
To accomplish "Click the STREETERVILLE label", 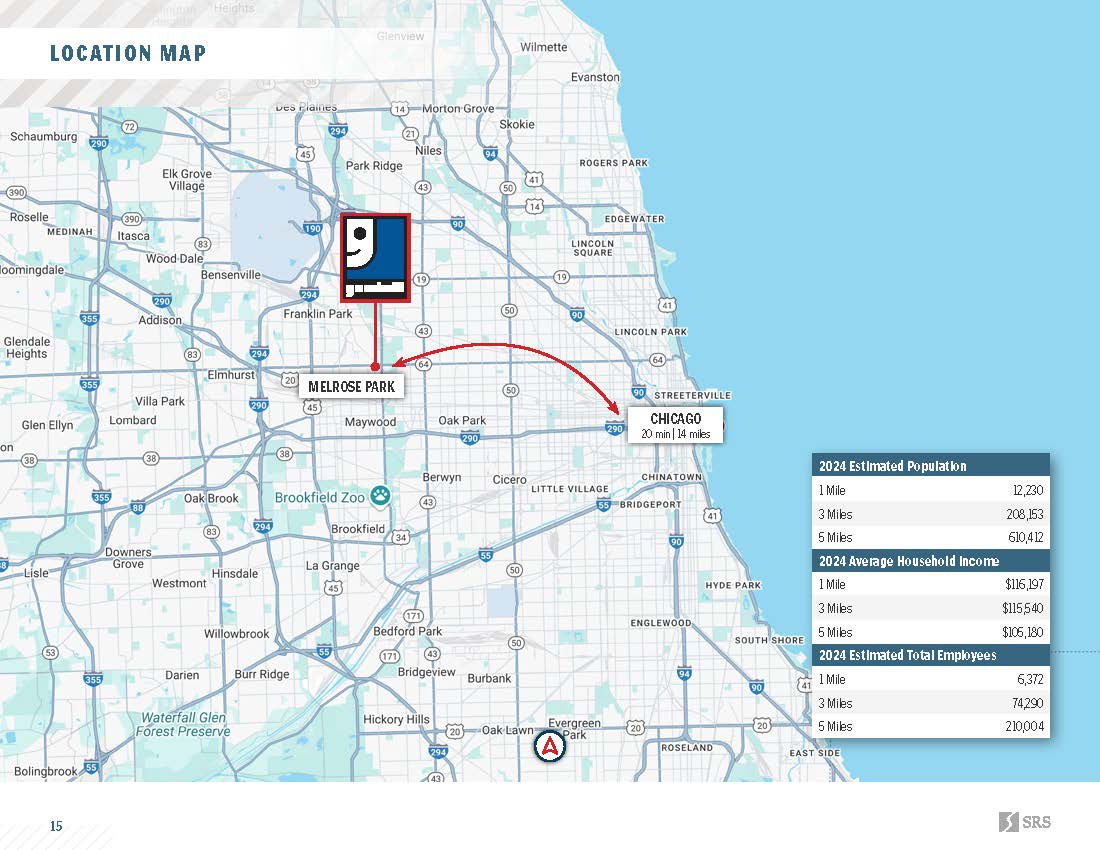I will pyautogui.click(x=692, y=396).
